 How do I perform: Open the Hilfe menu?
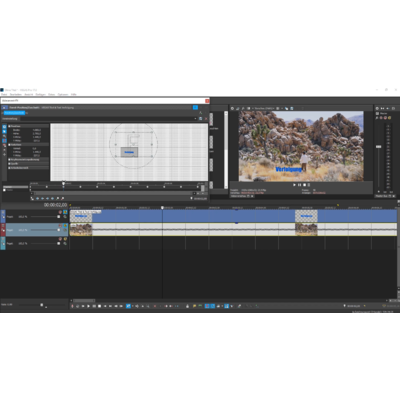click(x=73, y=95)
